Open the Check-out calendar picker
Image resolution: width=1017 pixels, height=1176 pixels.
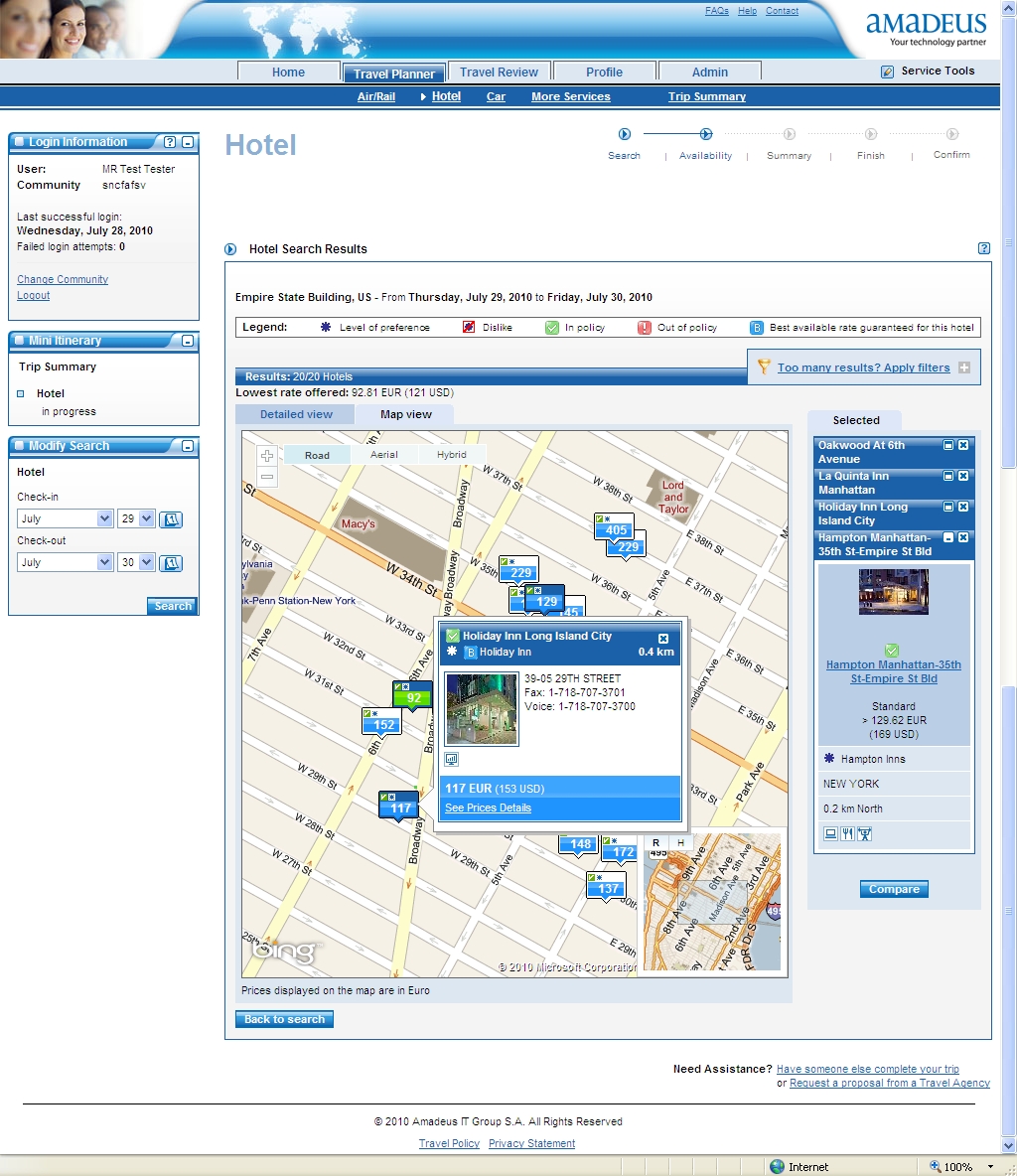pyautogui.click(x=171, y=562)
